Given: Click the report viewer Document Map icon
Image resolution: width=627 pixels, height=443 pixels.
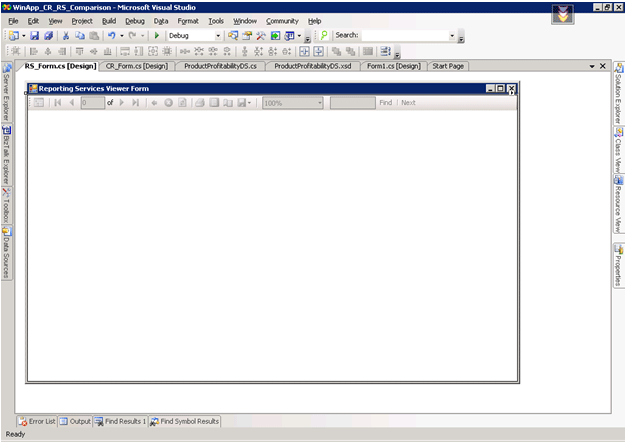Looking at the screenshot, I should click(x=39, y=103).
